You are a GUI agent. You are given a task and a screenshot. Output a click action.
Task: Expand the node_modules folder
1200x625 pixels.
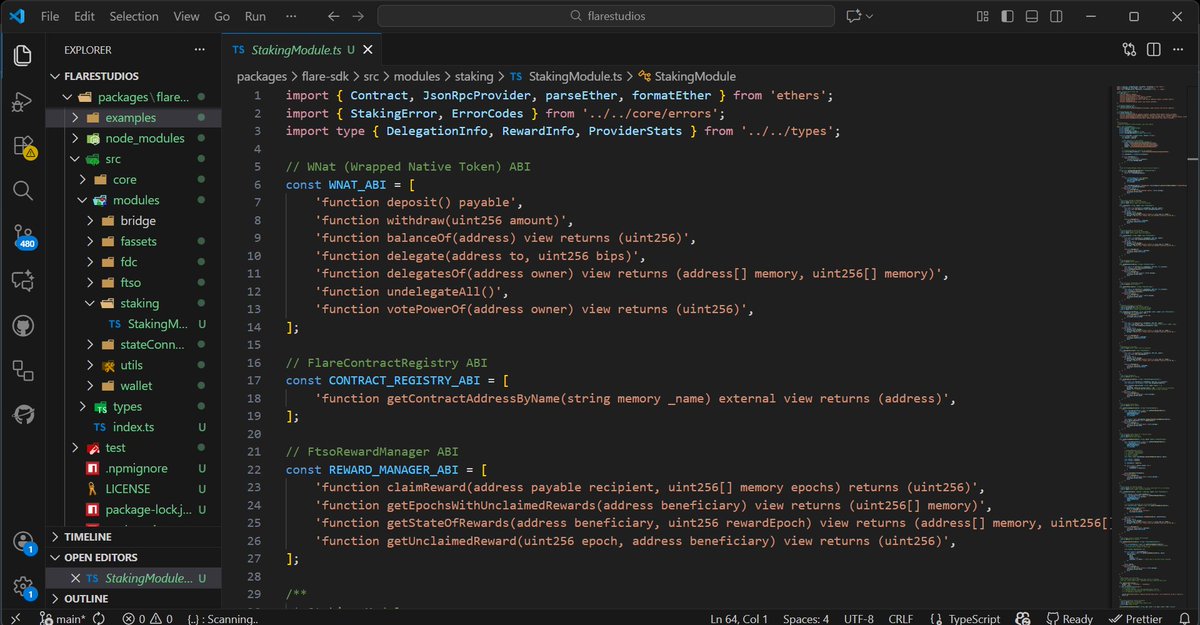tap(134, 138)
